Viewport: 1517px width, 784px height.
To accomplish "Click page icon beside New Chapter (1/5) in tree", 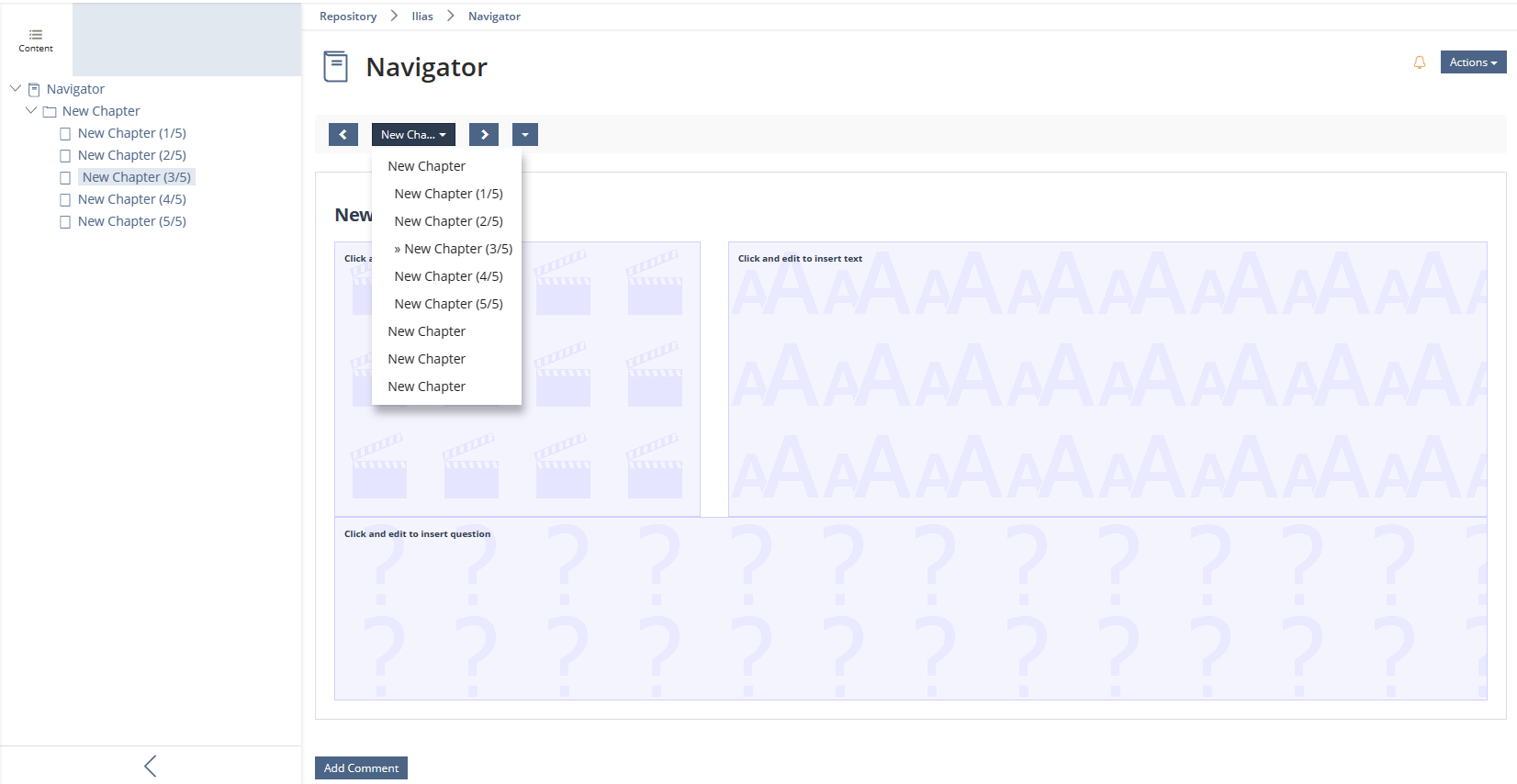I will pos(65,134).
